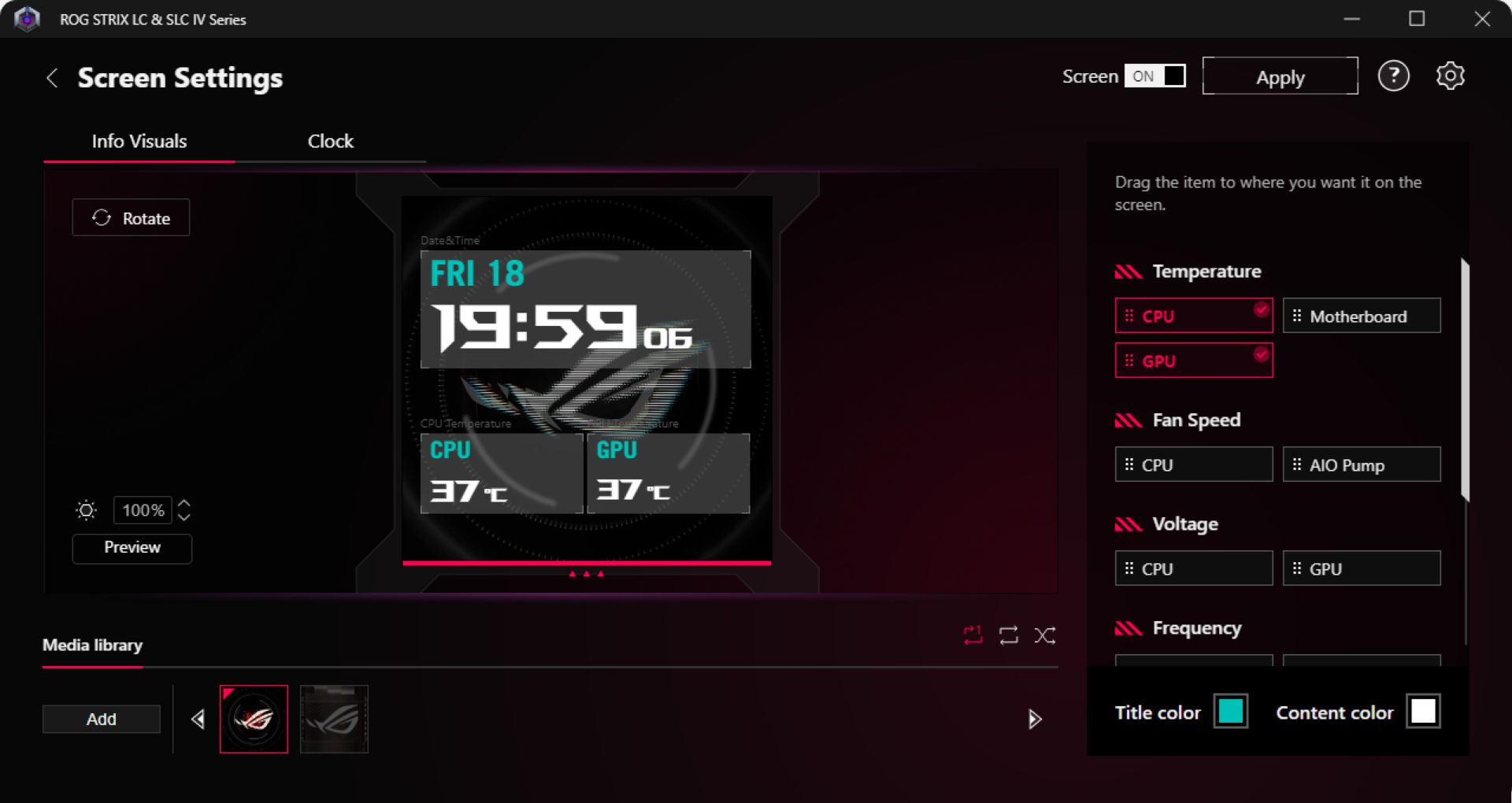Select the GPU voltage item
Screen dimensions: 1512x803
point(1362,568)
